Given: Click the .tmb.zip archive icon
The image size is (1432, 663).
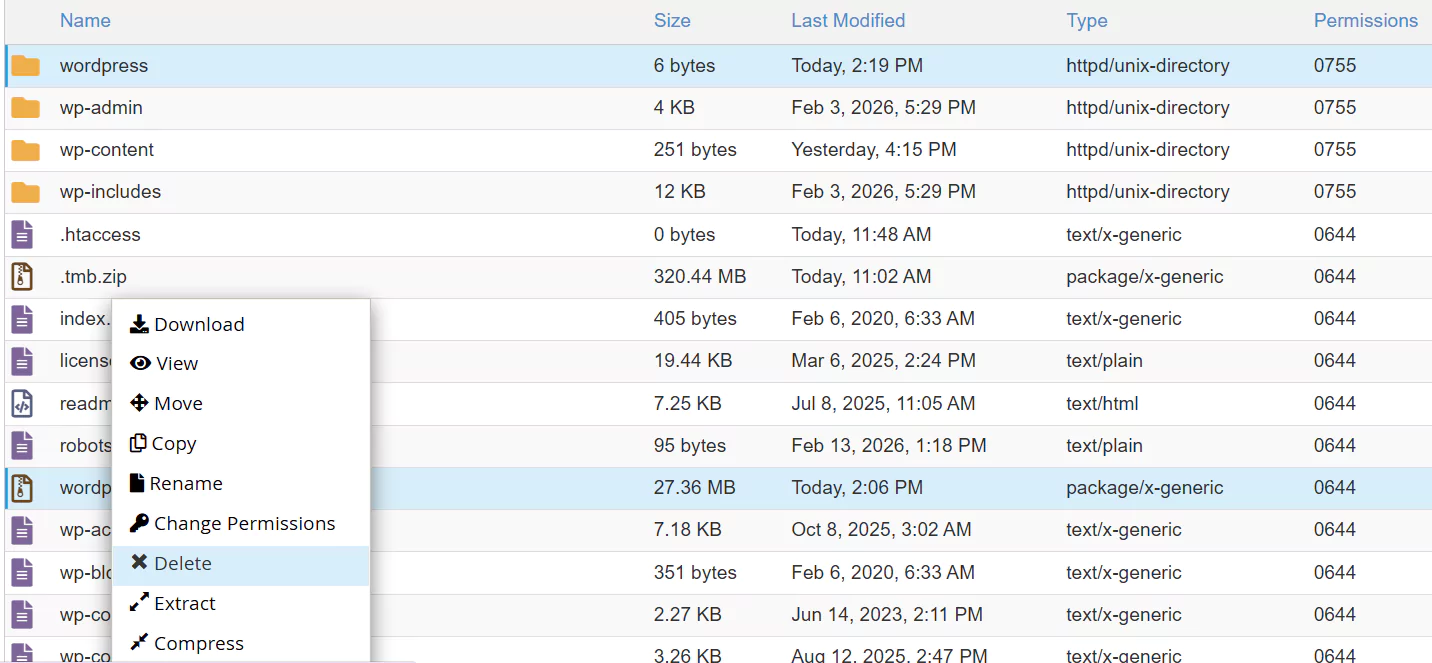Looking at the screenshot, I should pyautogui.click(x=22, y=277).
